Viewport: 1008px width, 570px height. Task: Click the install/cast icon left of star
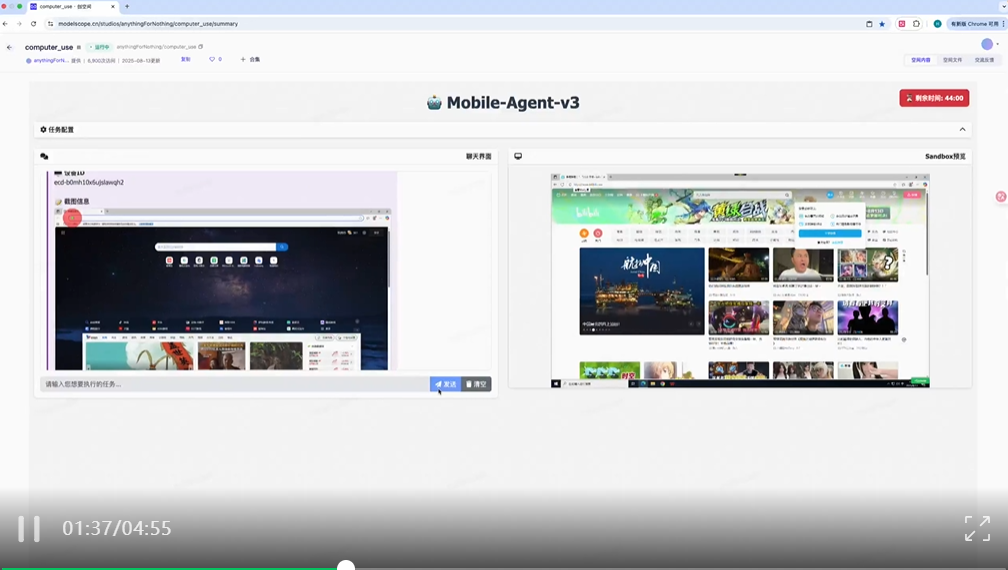[x=869, y=24]
